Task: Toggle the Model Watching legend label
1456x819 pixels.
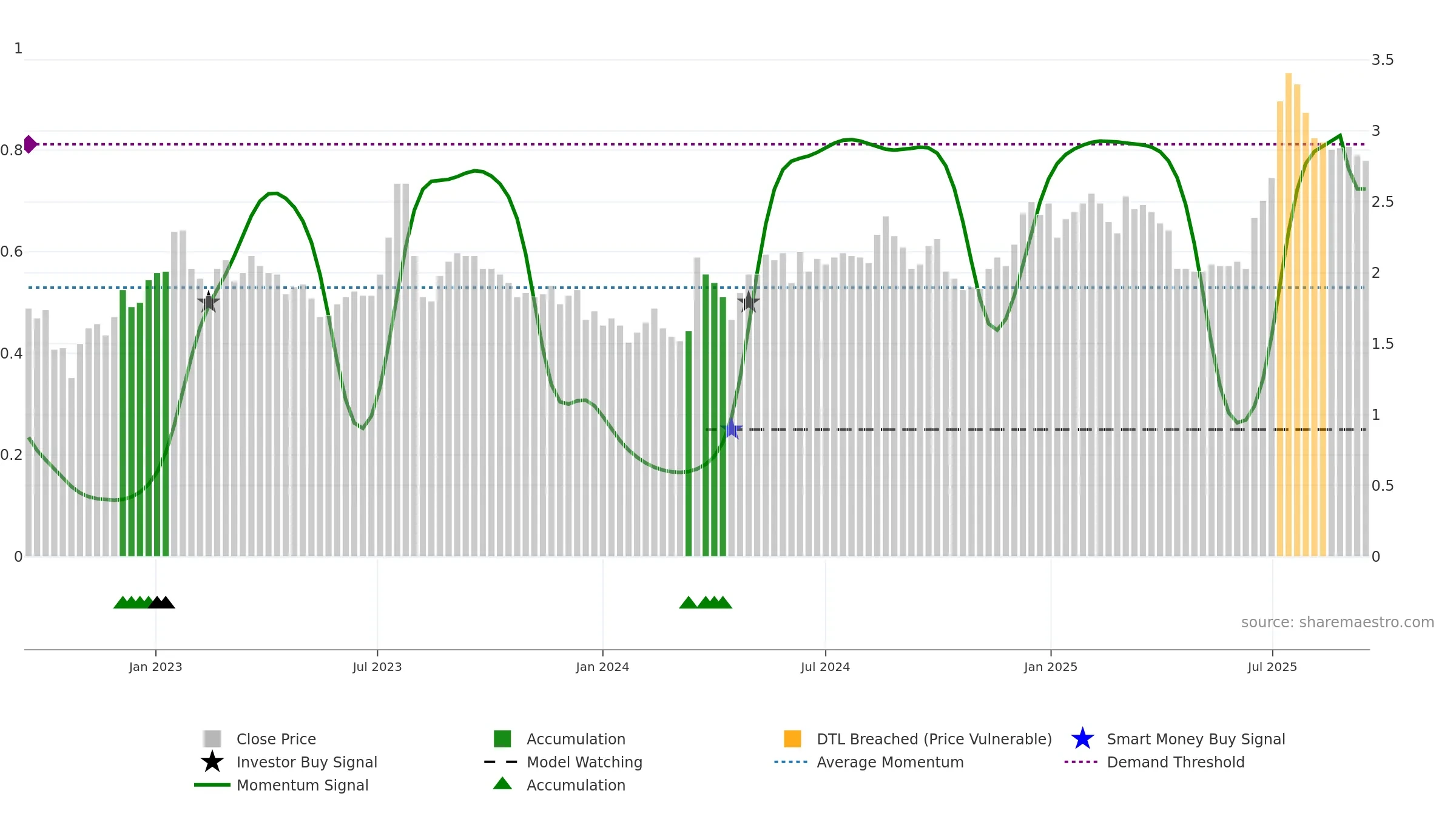Action: [584, 762]
